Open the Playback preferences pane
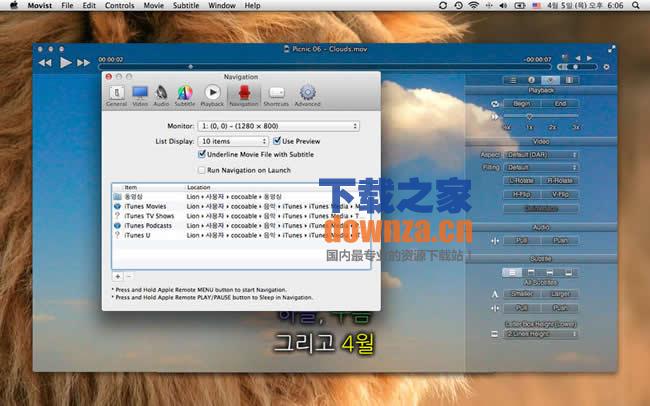Screen dimensions: 650x406 tap(212, 96)
